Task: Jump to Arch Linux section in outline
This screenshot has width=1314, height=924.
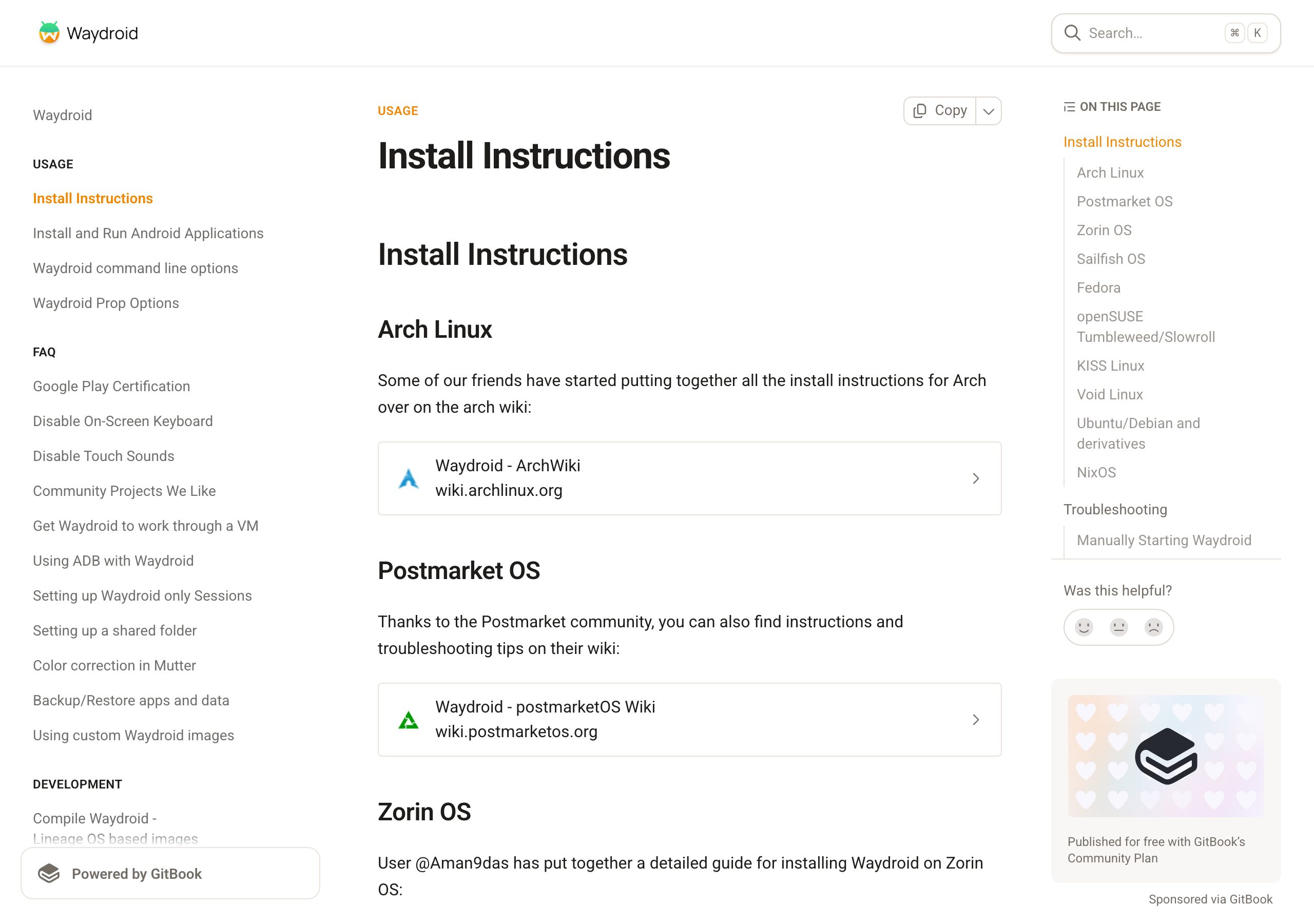Action: [1110, 173]
